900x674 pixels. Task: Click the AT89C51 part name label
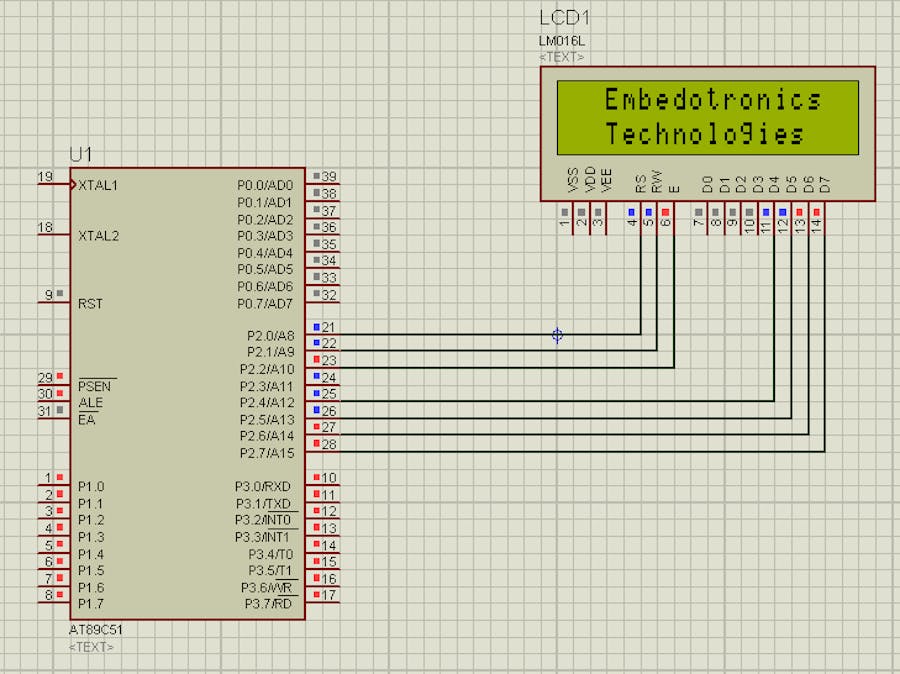[96, 630]
